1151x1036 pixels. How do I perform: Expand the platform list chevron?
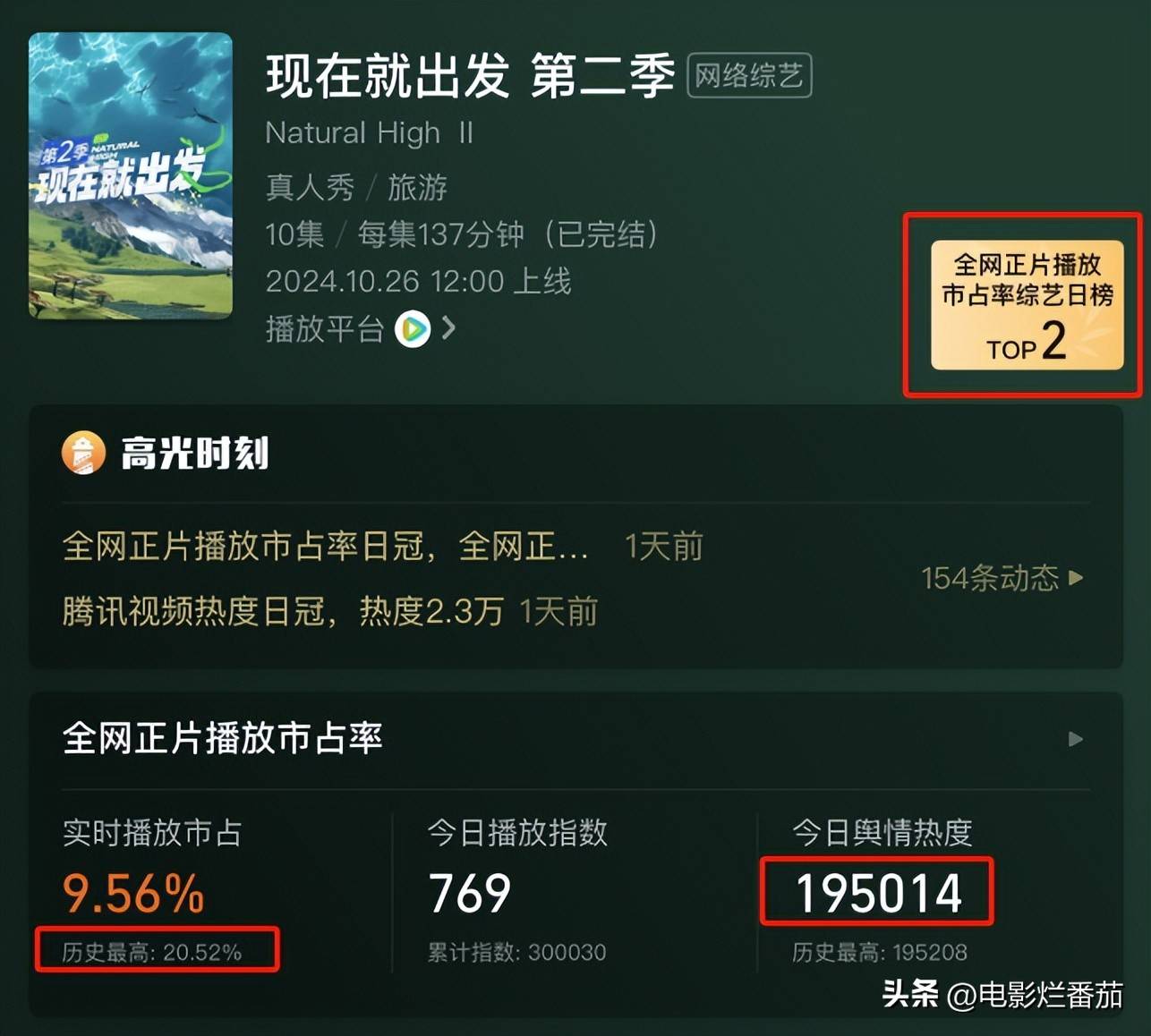pyautogui.click(x=449, y=328)
